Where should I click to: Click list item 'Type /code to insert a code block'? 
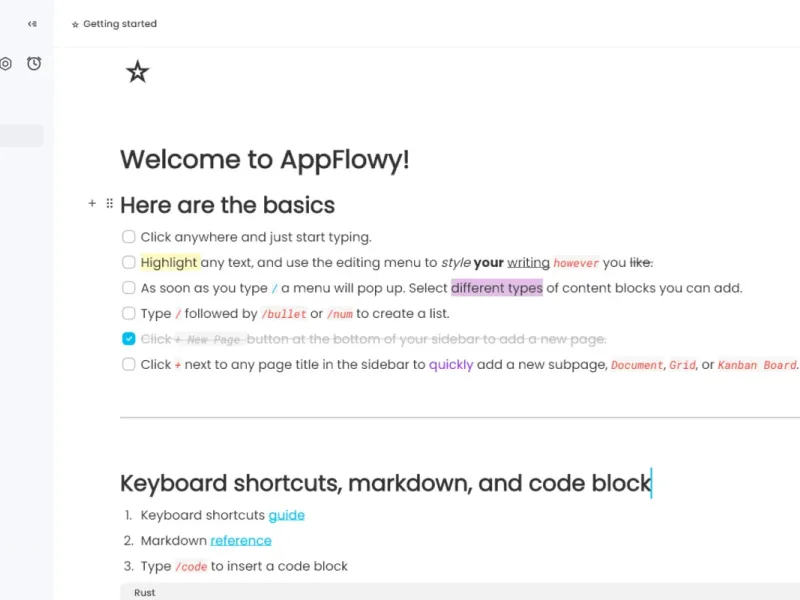point(244,566)
